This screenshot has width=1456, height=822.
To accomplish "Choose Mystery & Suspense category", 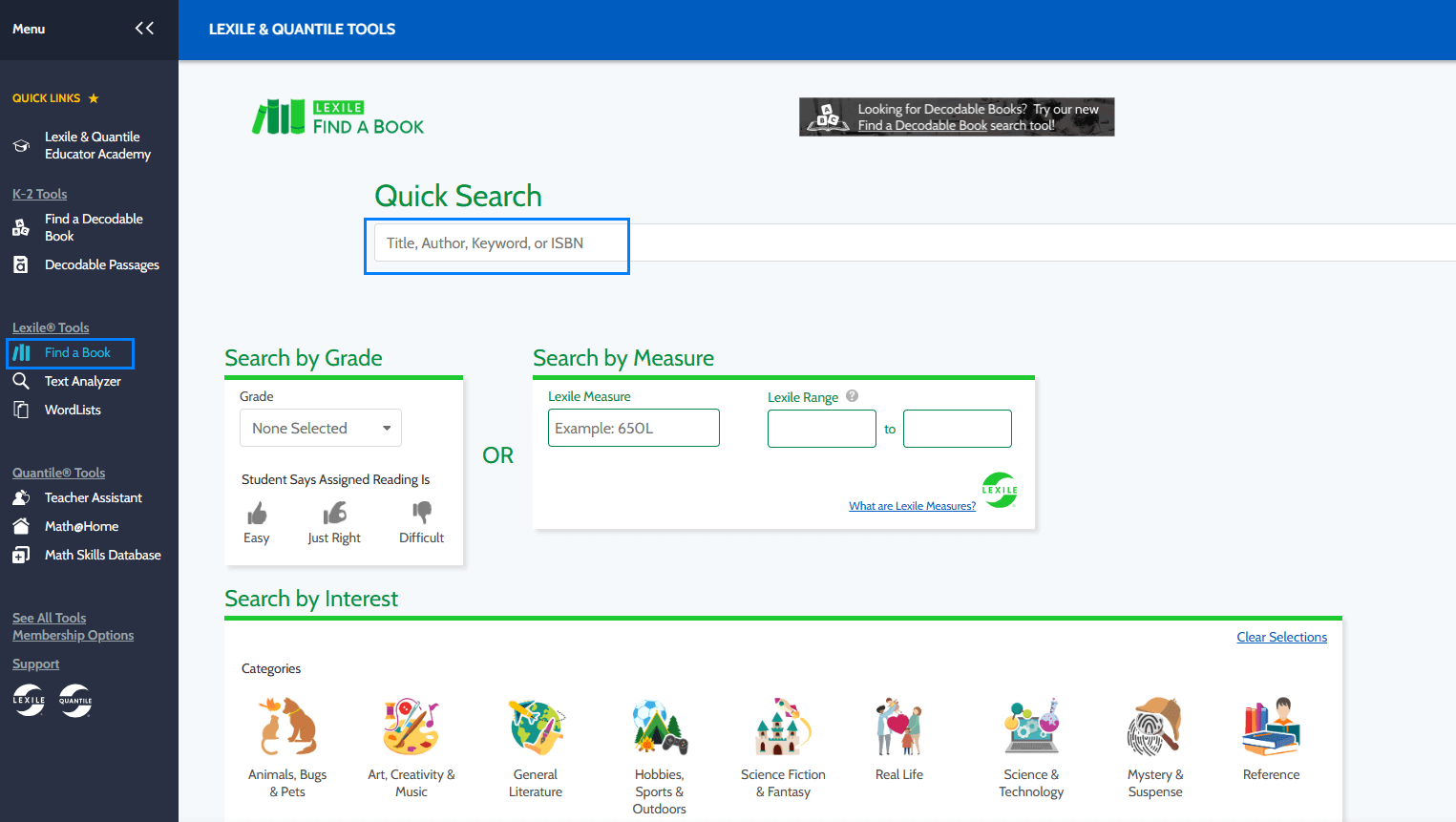I will 1155,748.
